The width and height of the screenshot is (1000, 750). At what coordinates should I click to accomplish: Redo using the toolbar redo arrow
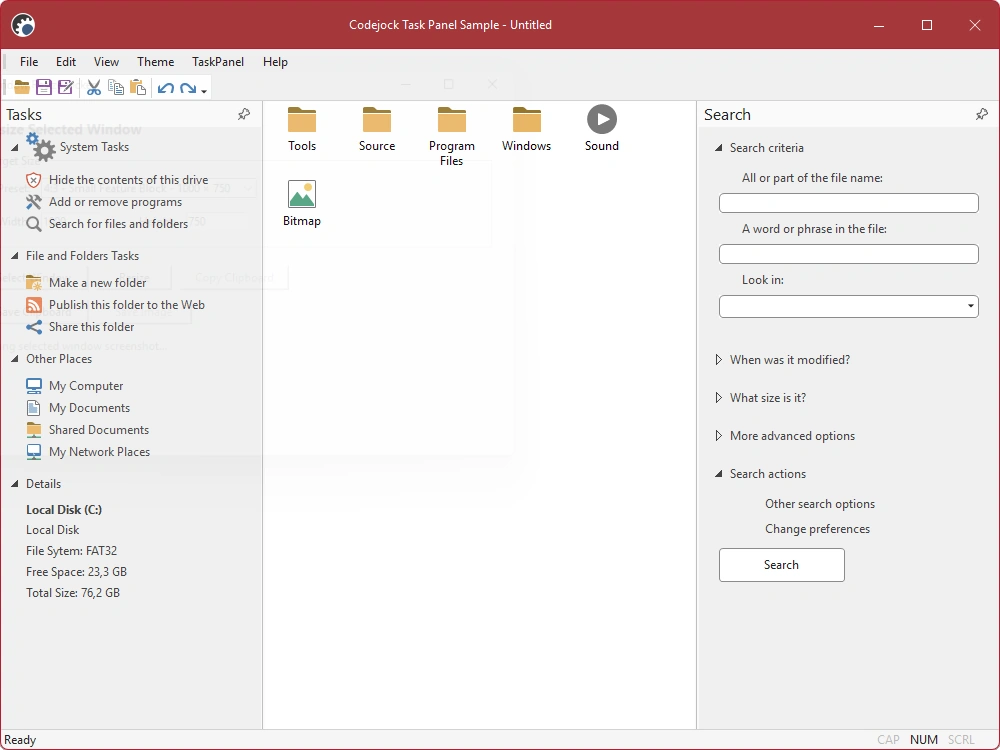click(x=188, y=88)
